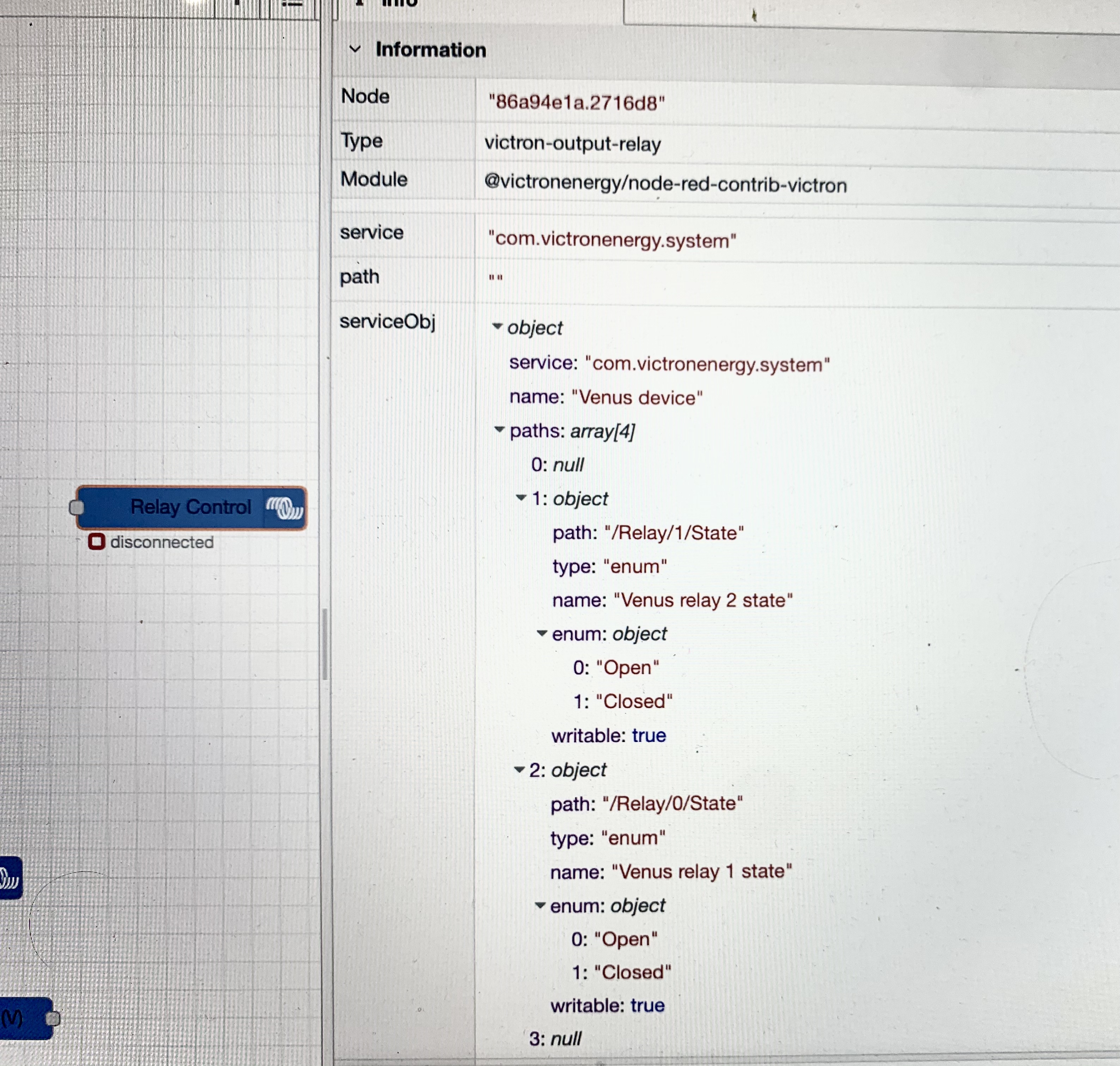Click the '0: null' array entry
This screenshot has width=1120, height=1066.
558,465
